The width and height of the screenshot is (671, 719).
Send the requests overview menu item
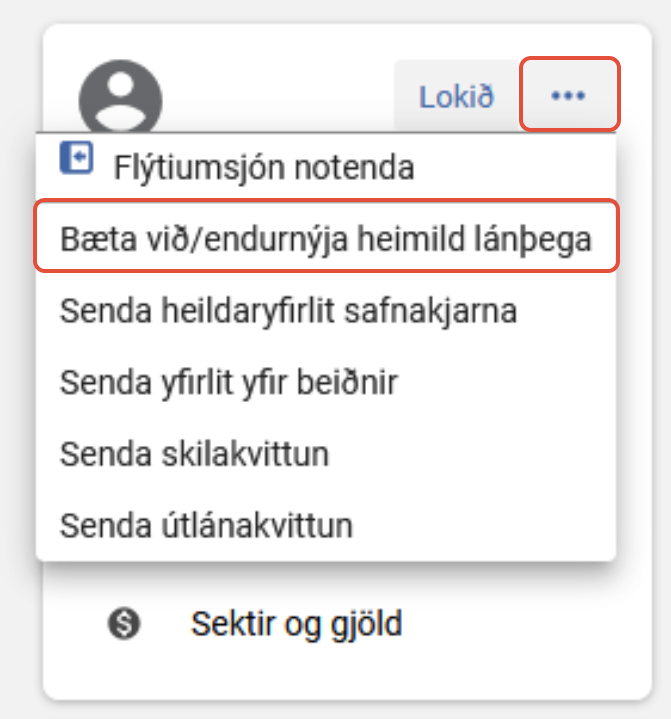tap(326, 382)
